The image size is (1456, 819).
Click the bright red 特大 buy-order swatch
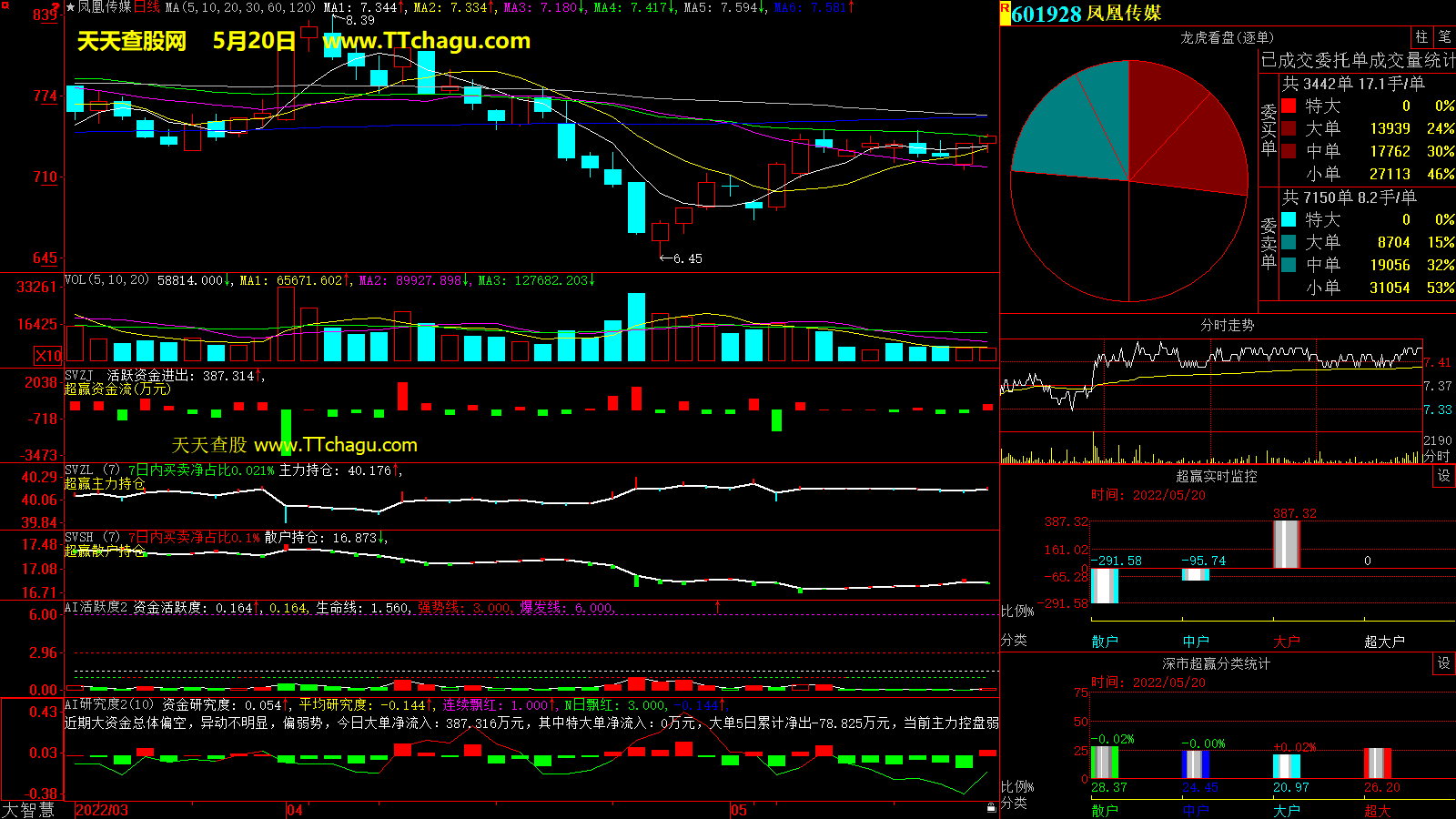coord(1289,106)
